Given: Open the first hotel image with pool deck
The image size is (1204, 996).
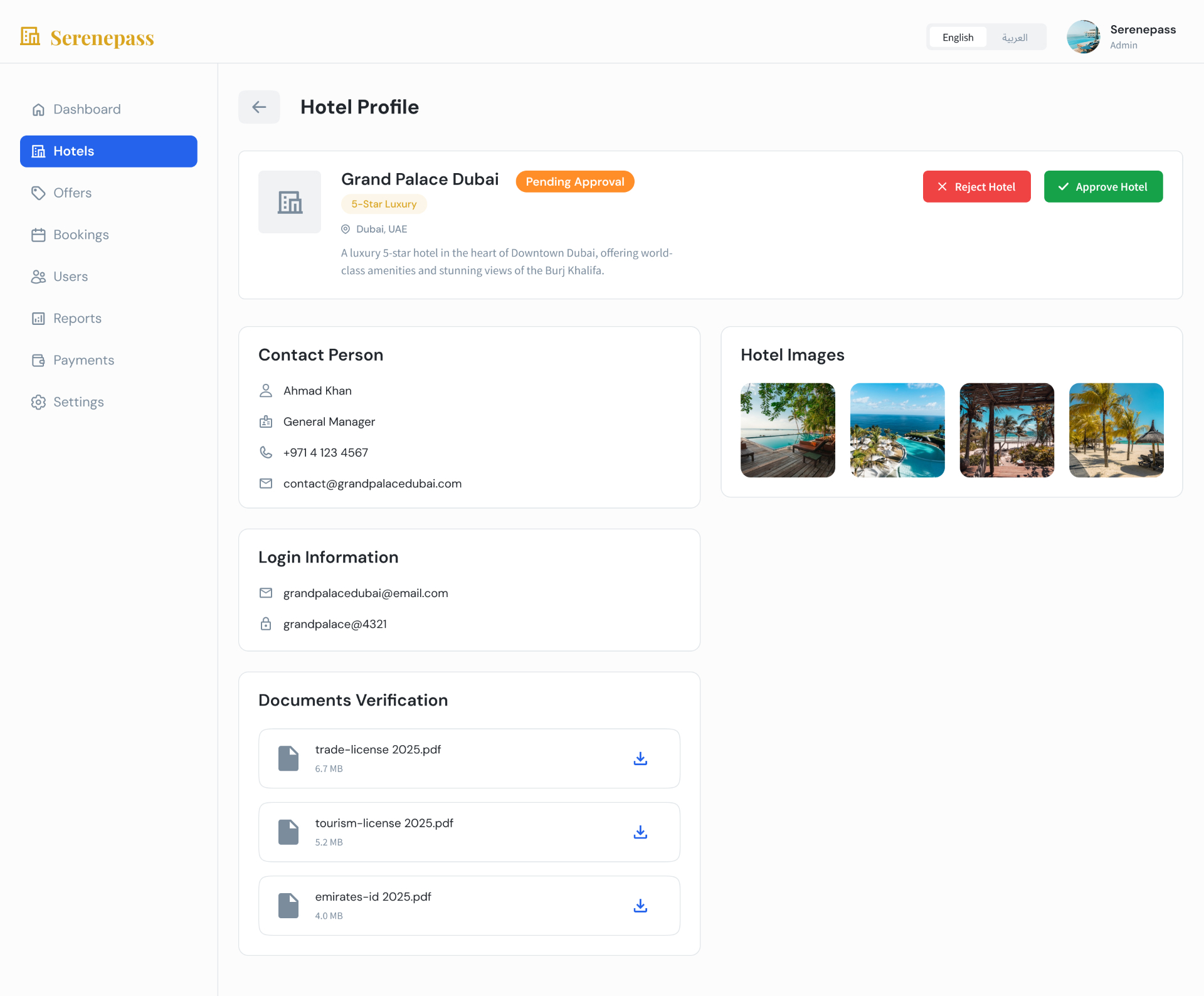Looking at the screenshot, I should [788, 430].
